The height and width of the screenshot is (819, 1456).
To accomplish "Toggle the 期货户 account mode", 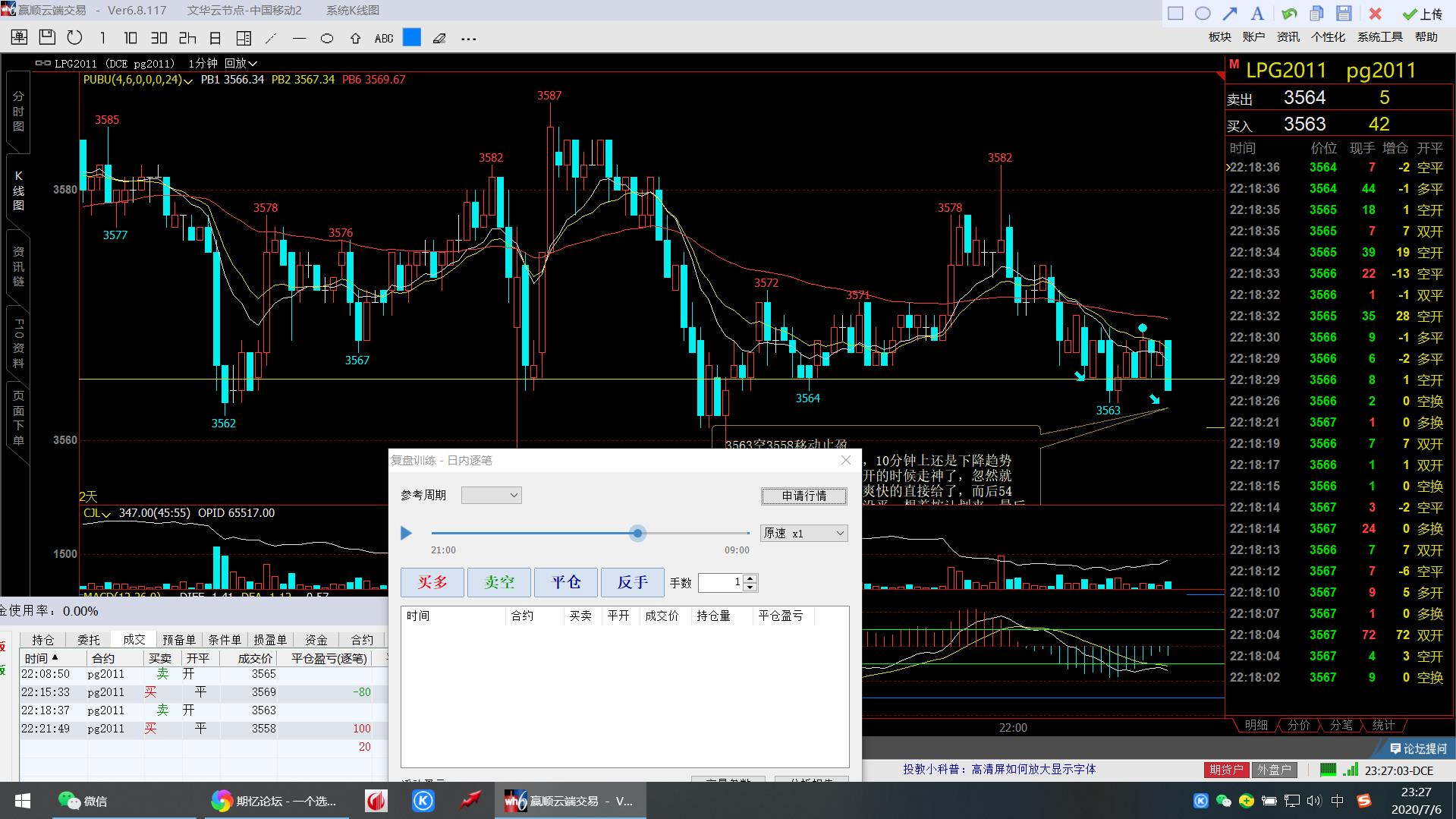I will [1226, 770].
